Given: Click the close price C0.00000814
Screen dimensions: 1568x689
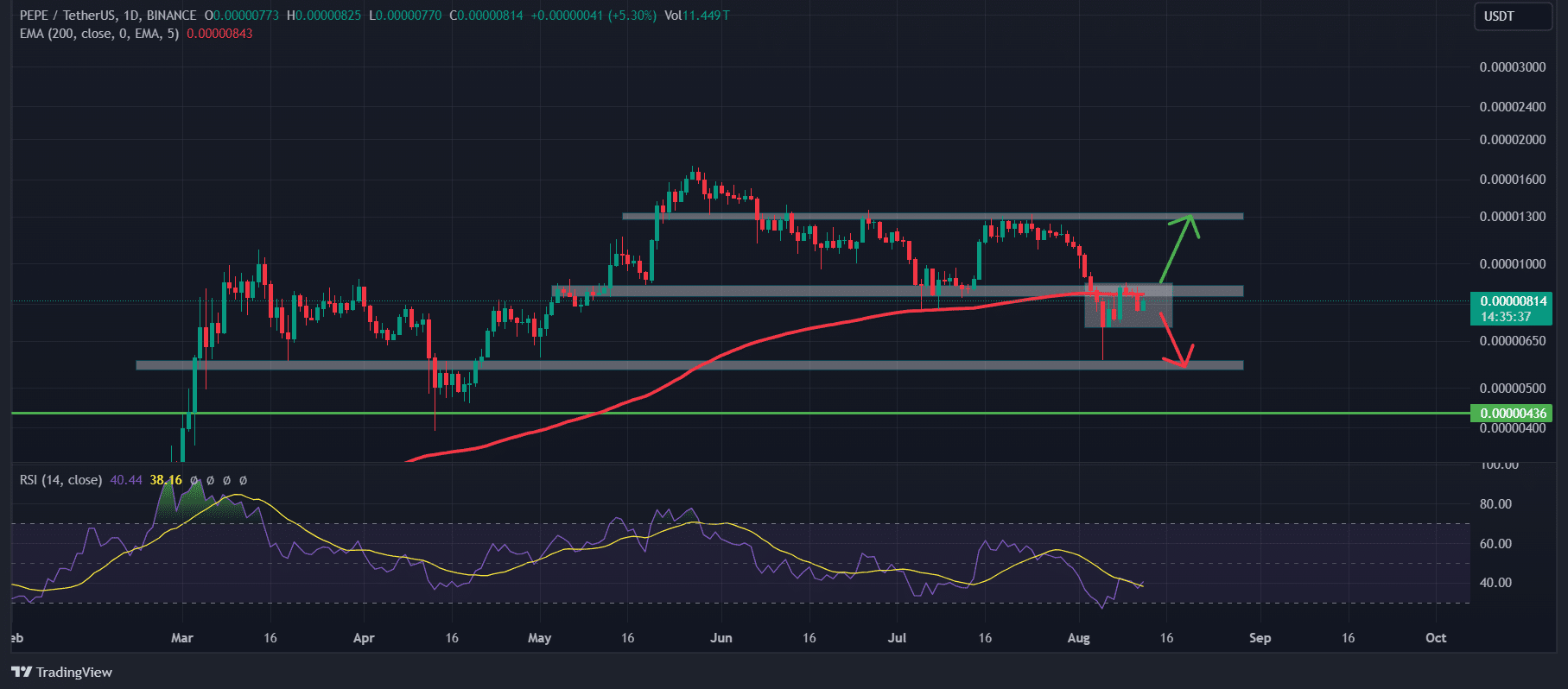Looking at the screenshot, I should (486, 16).
